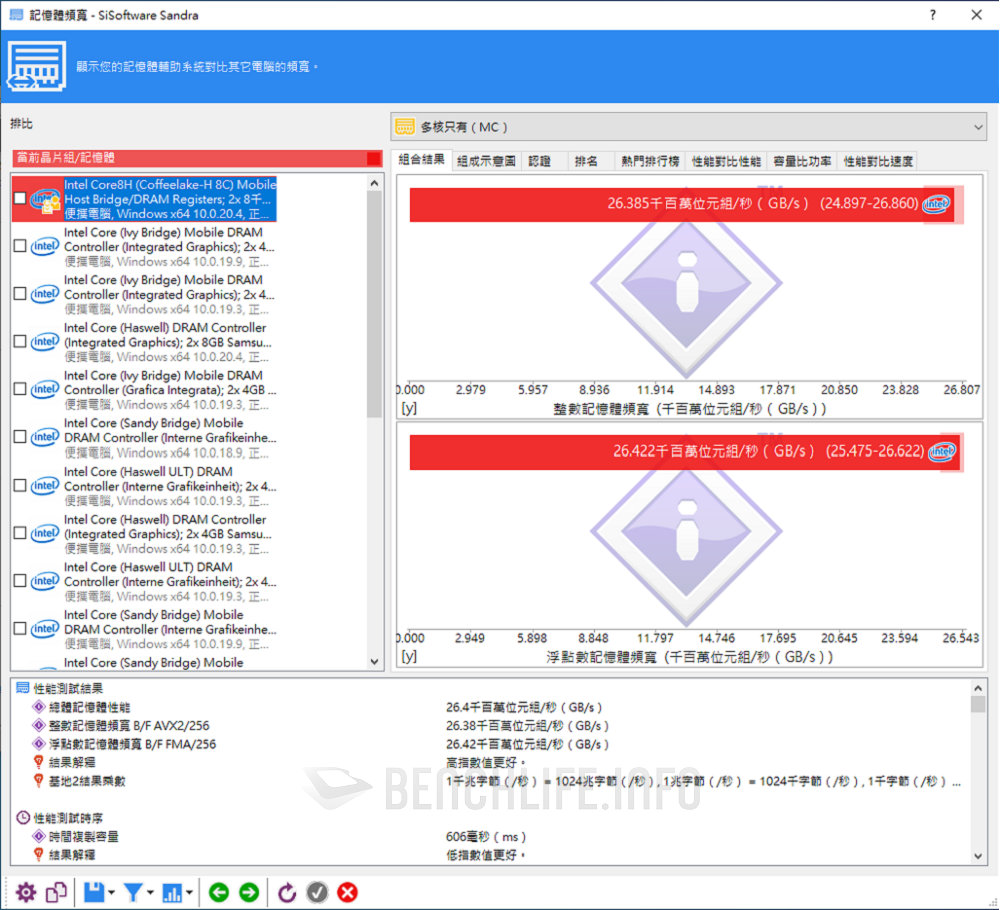This screenshot has width=1000, height=910.
Task: Confirm results with the gray checkmark icon
Action: point(317,892)
